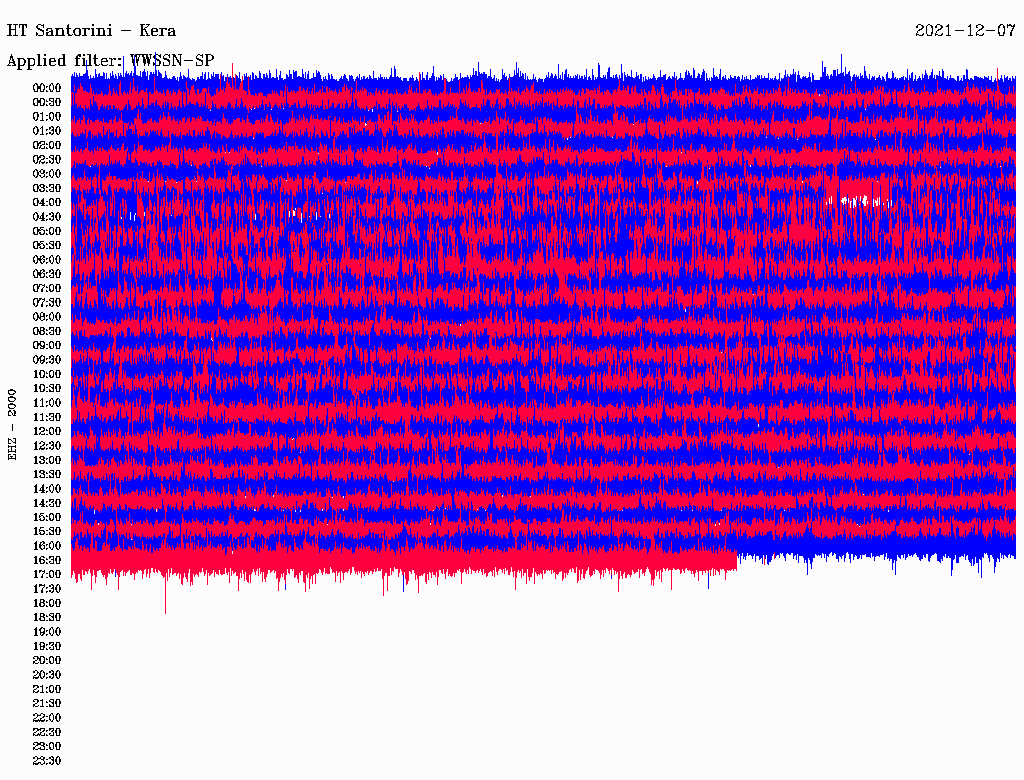Image resolution: width=1024 pixels, height=780 pixels.
Task: Click the 05:00 time label
Action: pos(47,231)
